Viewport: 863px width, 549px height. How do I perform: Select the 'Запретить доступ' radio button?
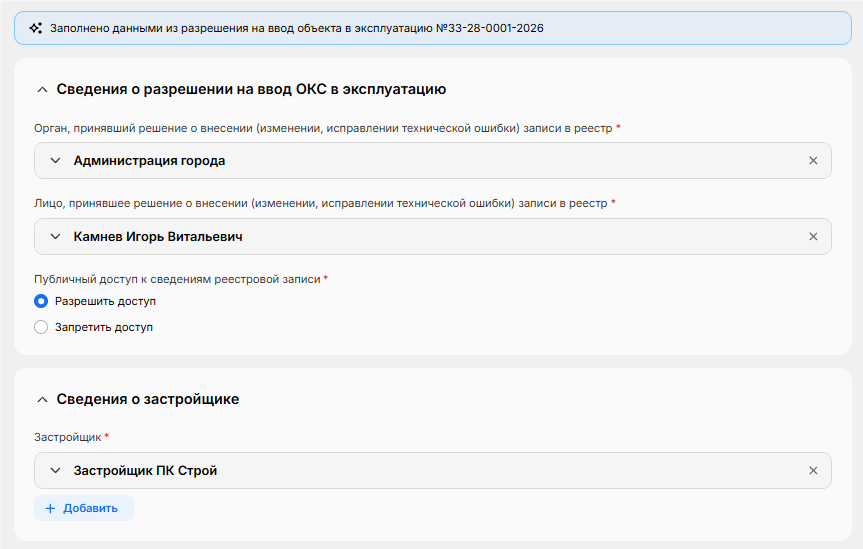point(41,327)
